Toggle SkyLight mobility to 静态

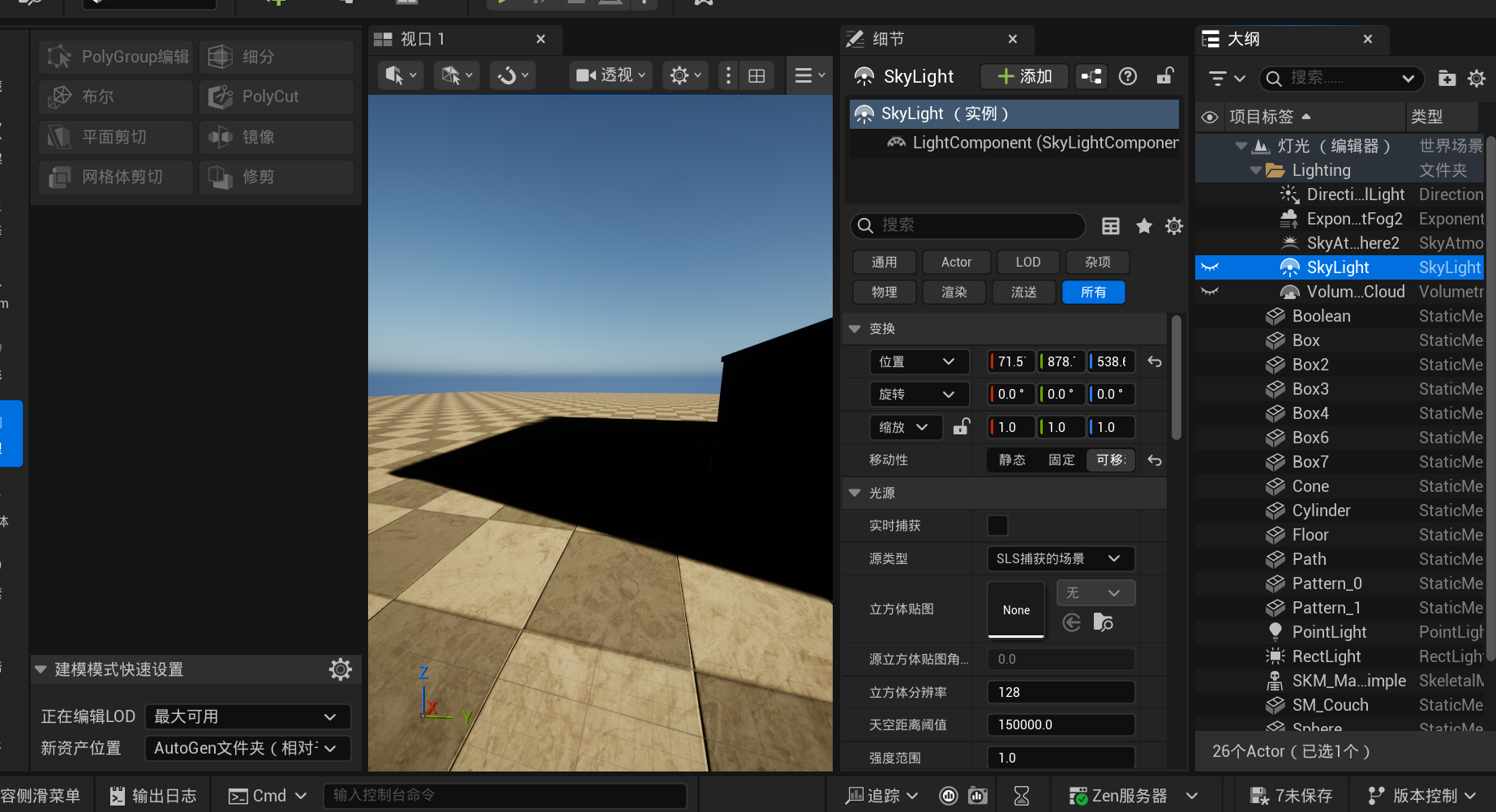[x=1011, y=459]
